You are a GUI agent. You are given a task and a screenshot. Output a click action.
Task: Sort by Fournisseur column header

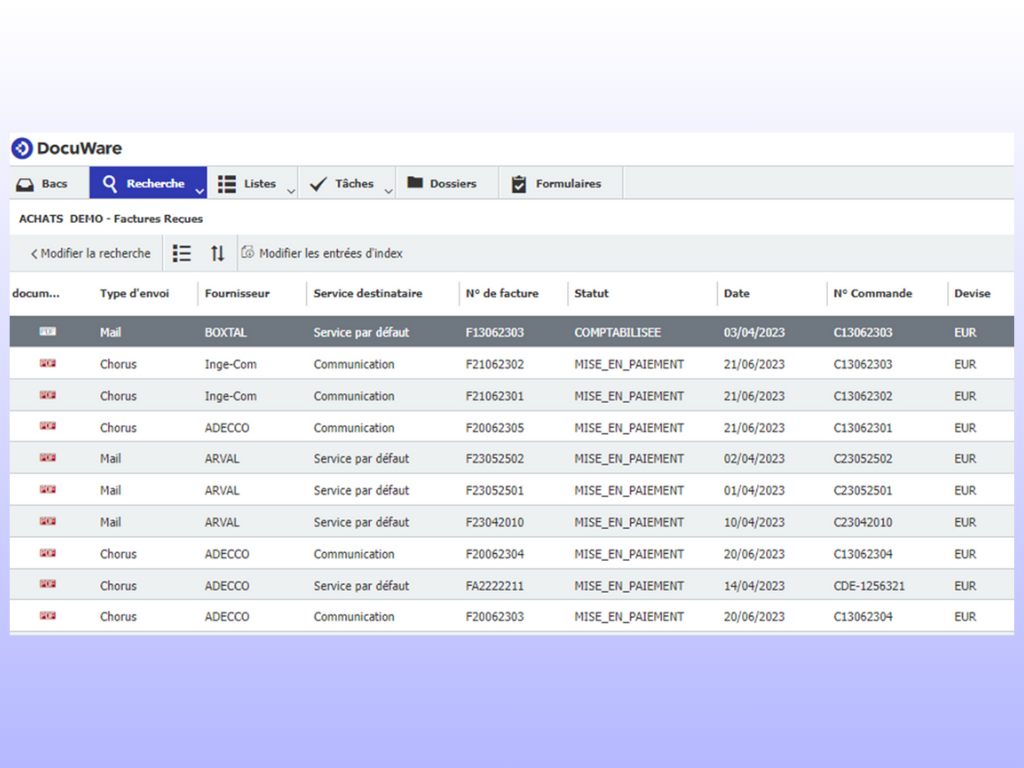click(237, 293)
